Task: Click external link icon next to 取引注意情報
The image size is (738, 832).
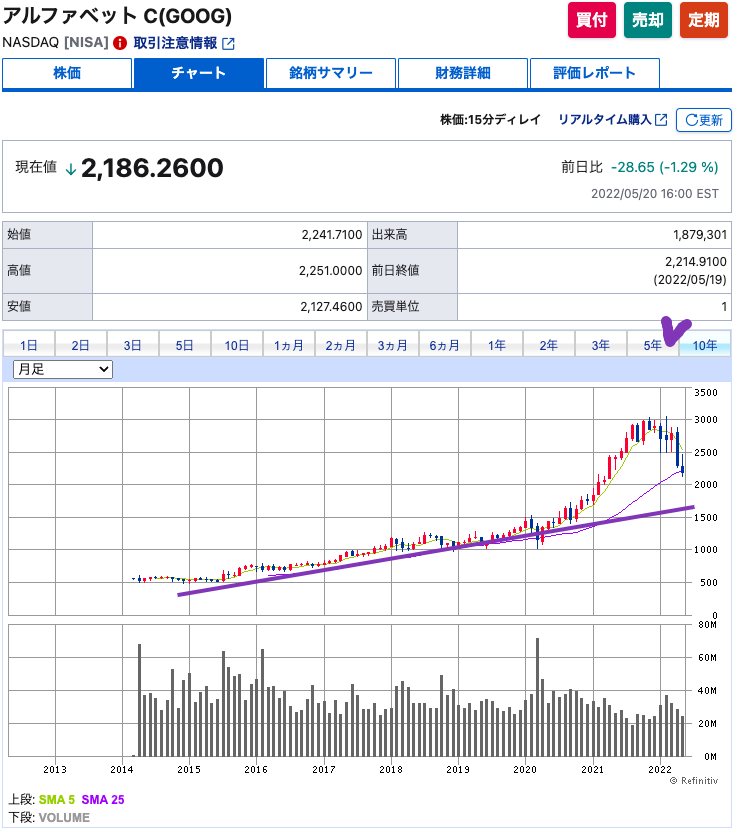Action: [228, 44]
